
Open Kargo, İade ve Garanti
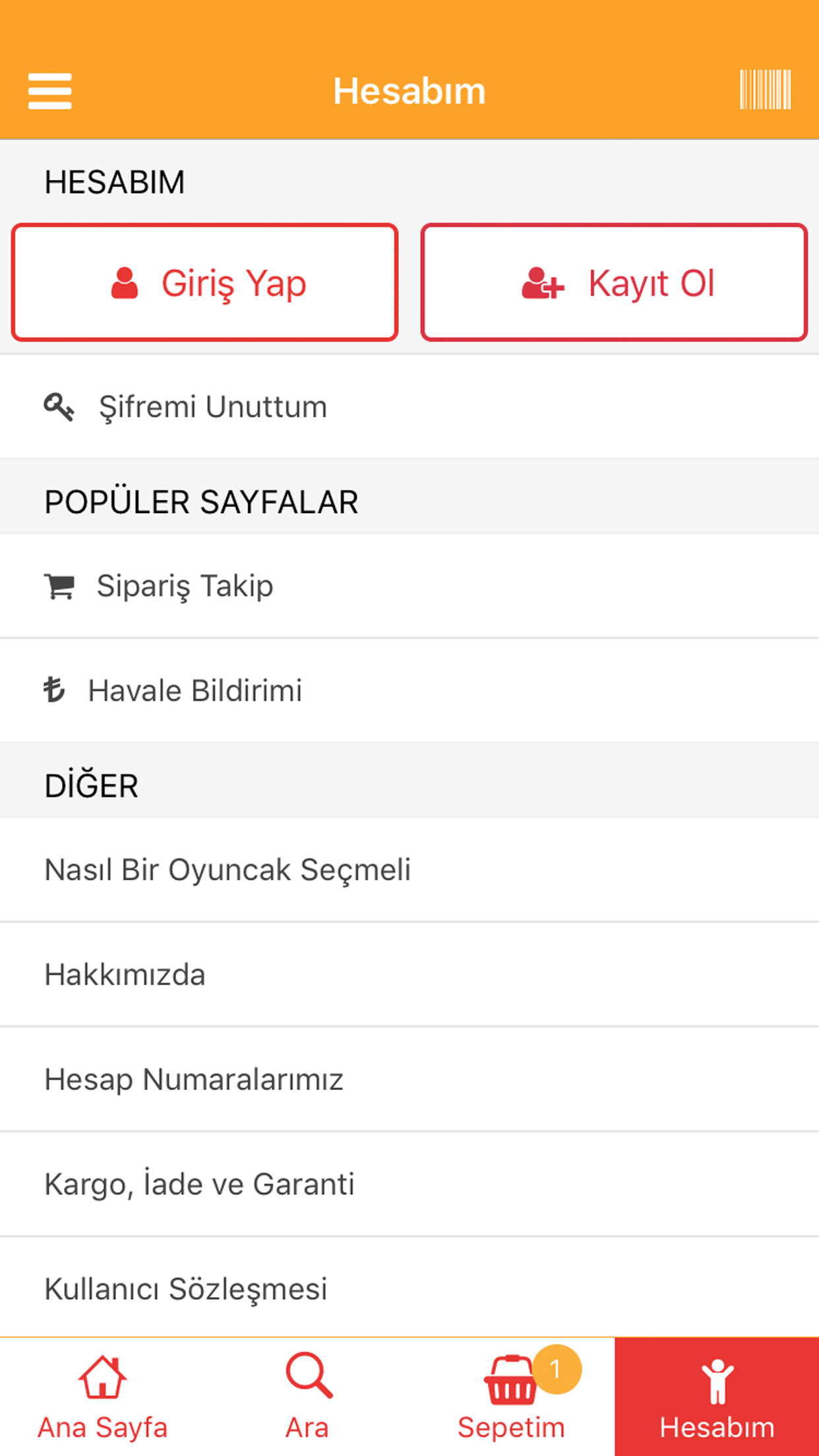pyautogui.click(x=409, y=1184)
